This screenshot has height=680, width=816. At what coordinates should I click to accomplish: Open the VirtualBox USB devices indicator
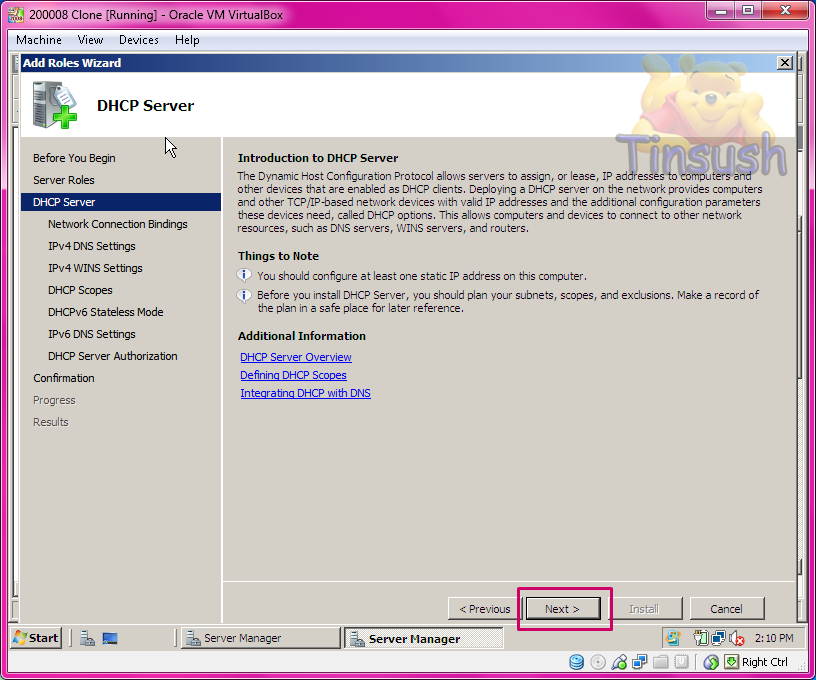point(619,662)
